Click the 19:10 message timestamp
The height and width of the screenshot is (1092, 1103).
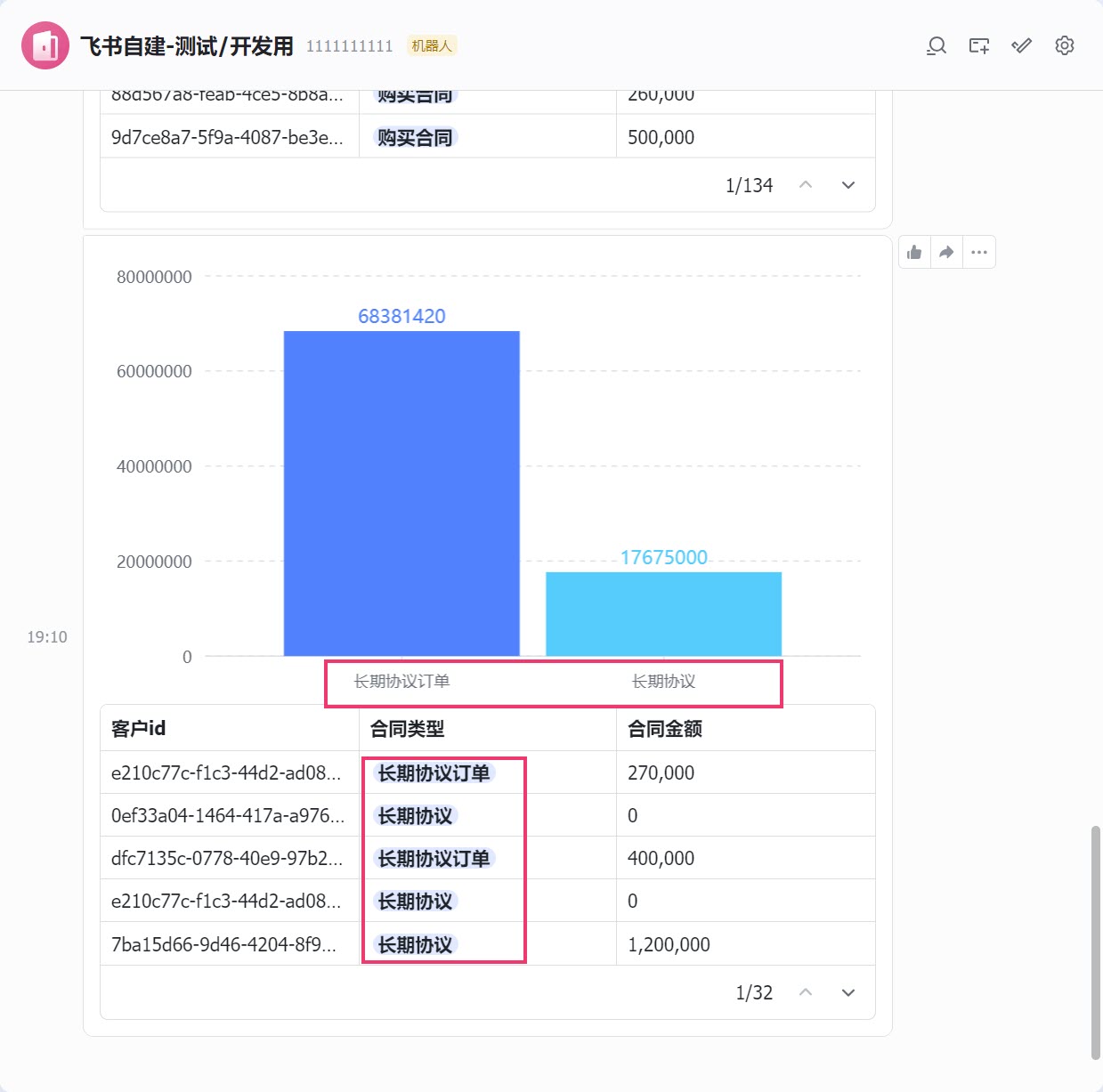[47, 637]
